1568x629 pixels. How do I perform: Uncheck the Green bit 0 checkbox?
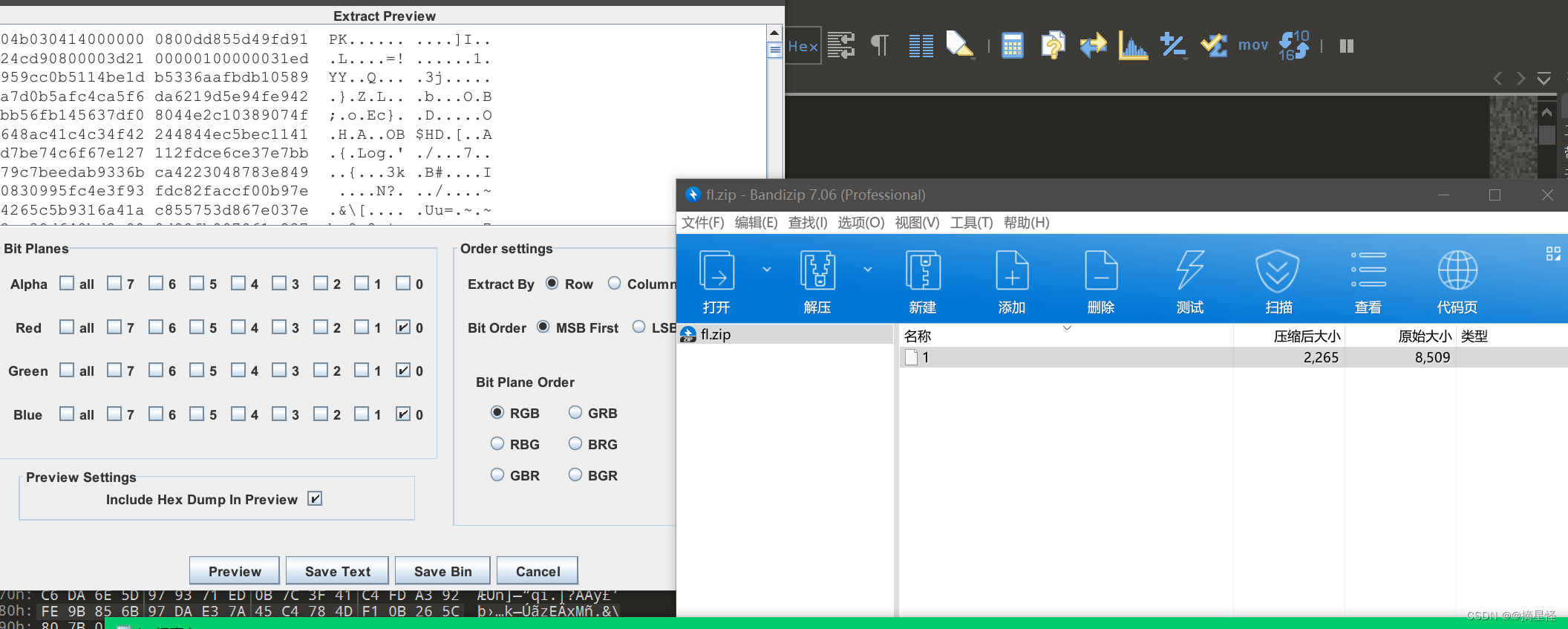click(x=403, y=370)
